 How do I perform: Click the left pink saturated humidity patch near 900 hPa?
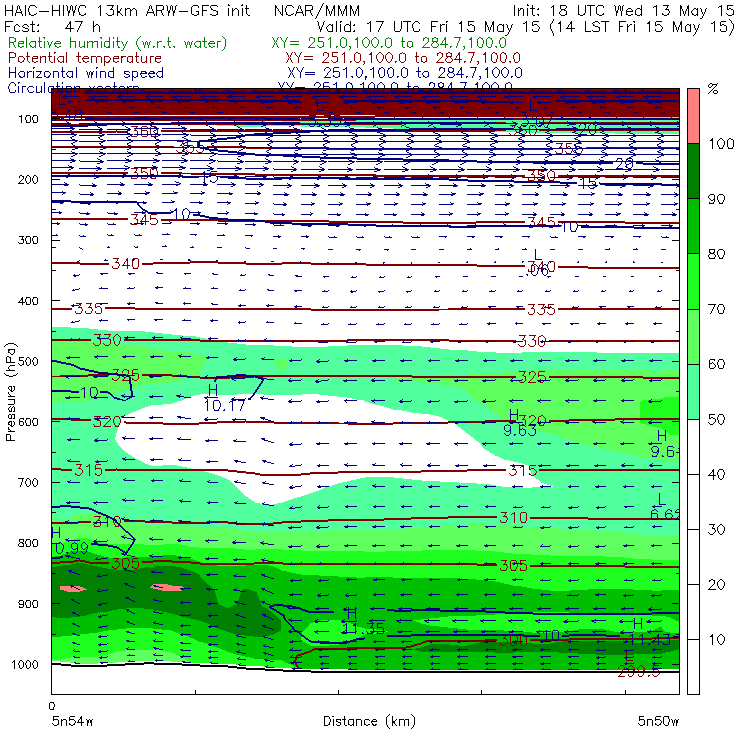click(73, 589)
